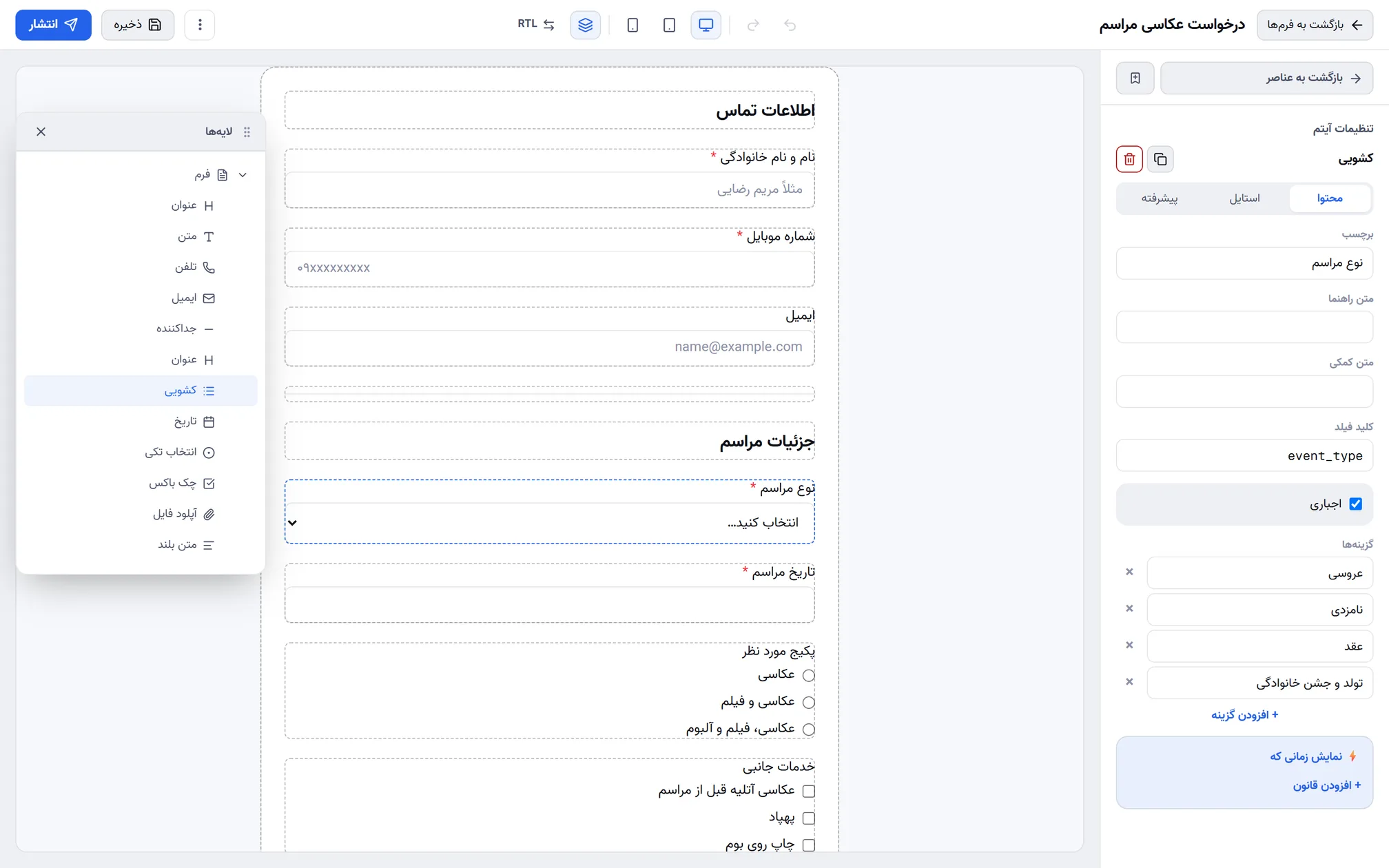Select the تاریخ layer in layers list
Viewport: 1389px width, 868px height.
coord(141,422)
